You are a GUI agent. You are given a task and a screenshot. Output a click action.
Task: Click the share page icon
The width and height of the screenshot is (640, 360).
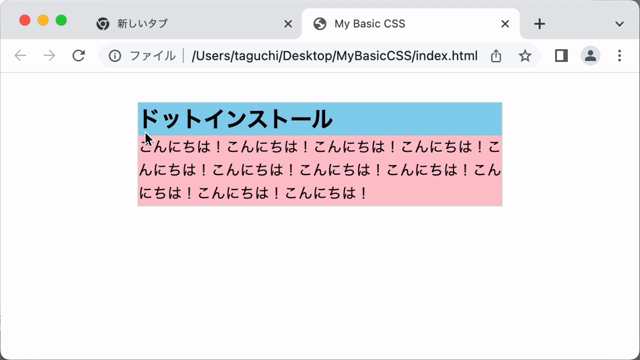pyautogui.click(x=496, y=56)
